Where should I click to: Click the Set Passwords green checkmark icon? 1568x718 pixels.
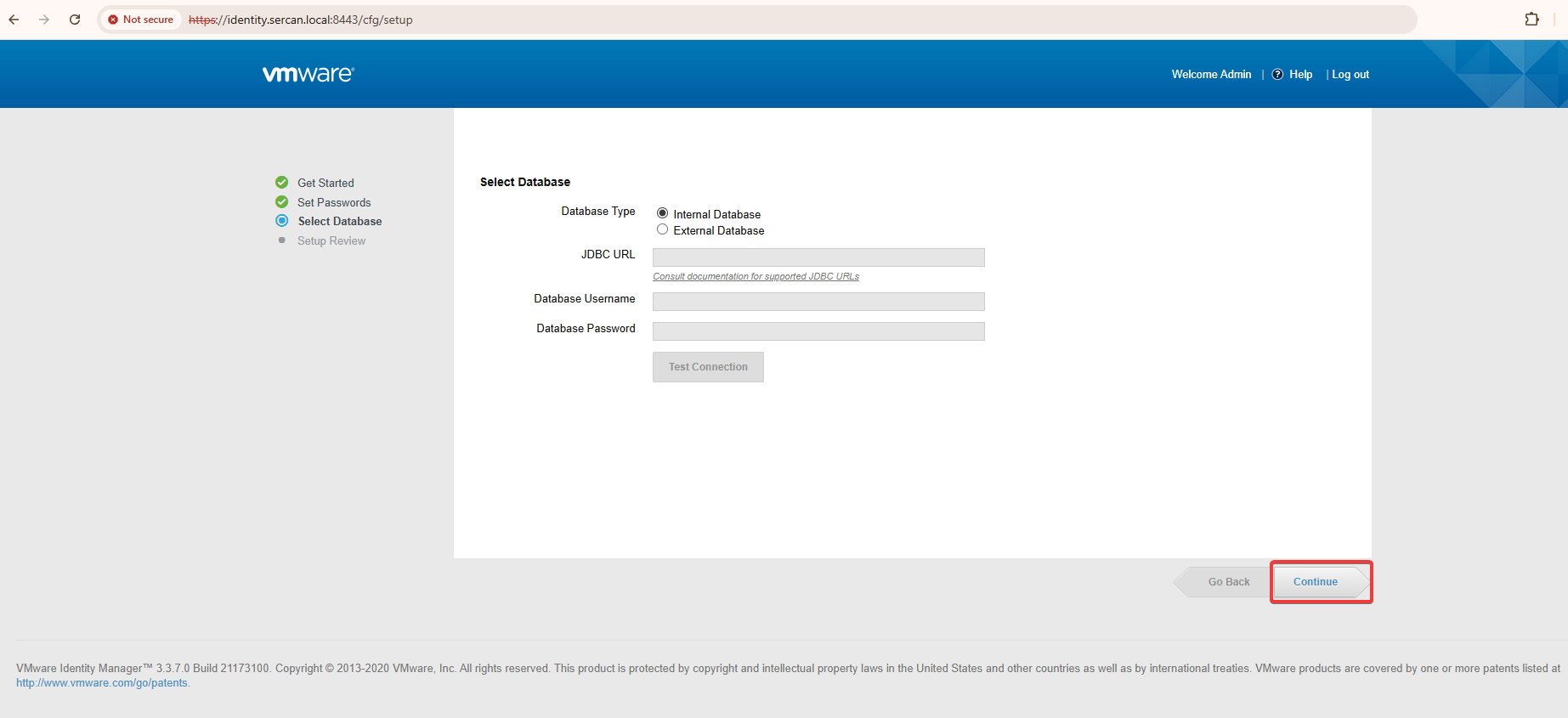click(x=282, y=202)
